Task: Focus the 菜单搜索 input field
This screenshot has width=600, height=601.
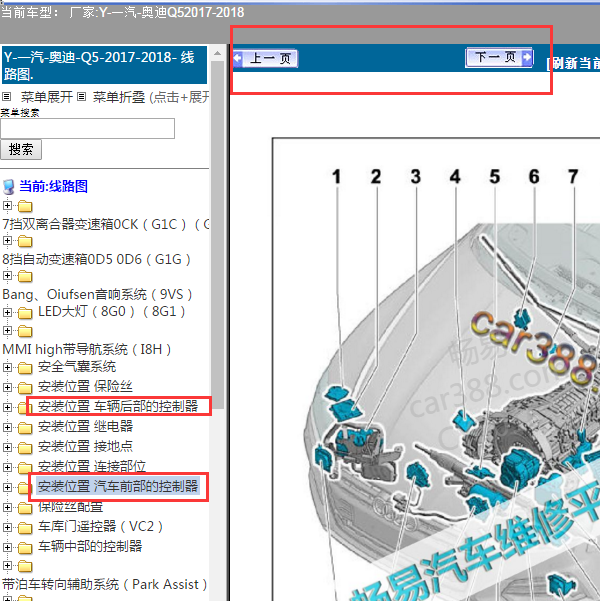Action: point(87,128)
